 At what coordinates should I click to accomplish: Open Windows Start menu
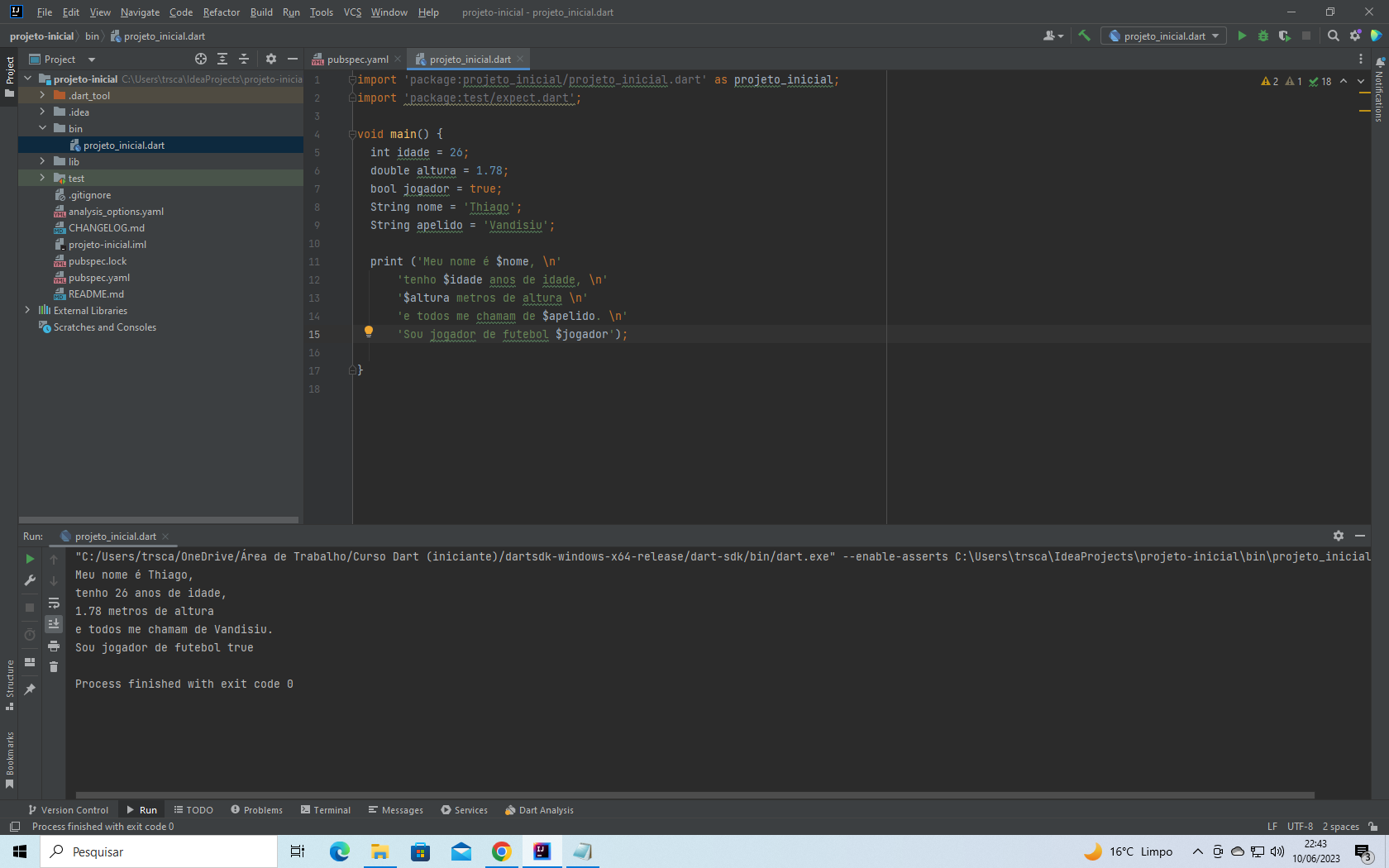[x=20, y=851]
